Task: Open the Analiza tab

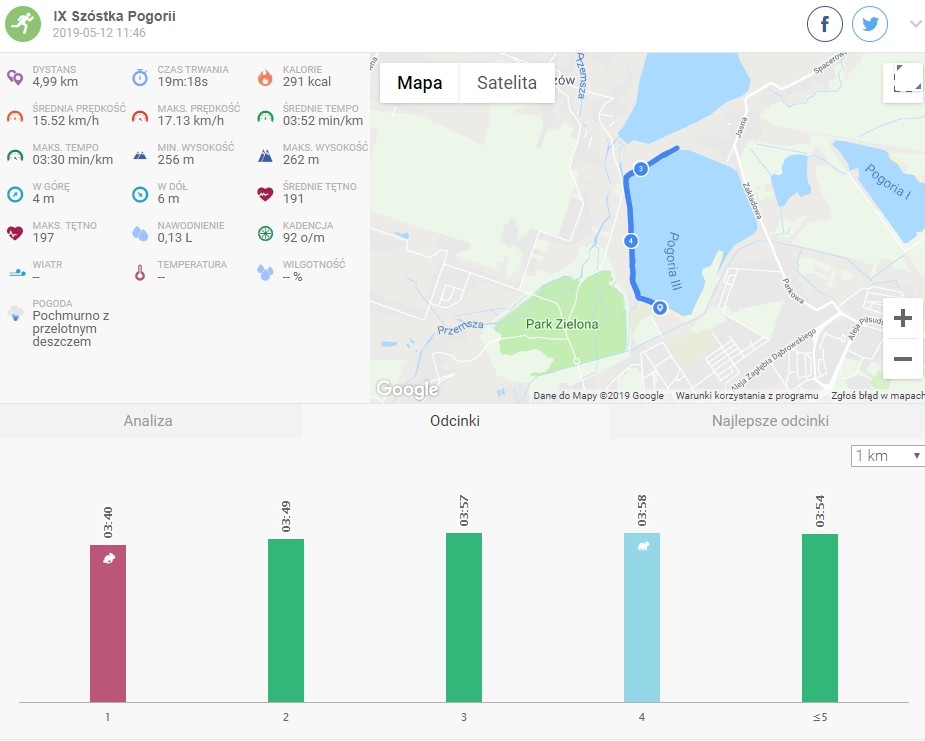Action: pyautogui.click(x=148, y=421)
